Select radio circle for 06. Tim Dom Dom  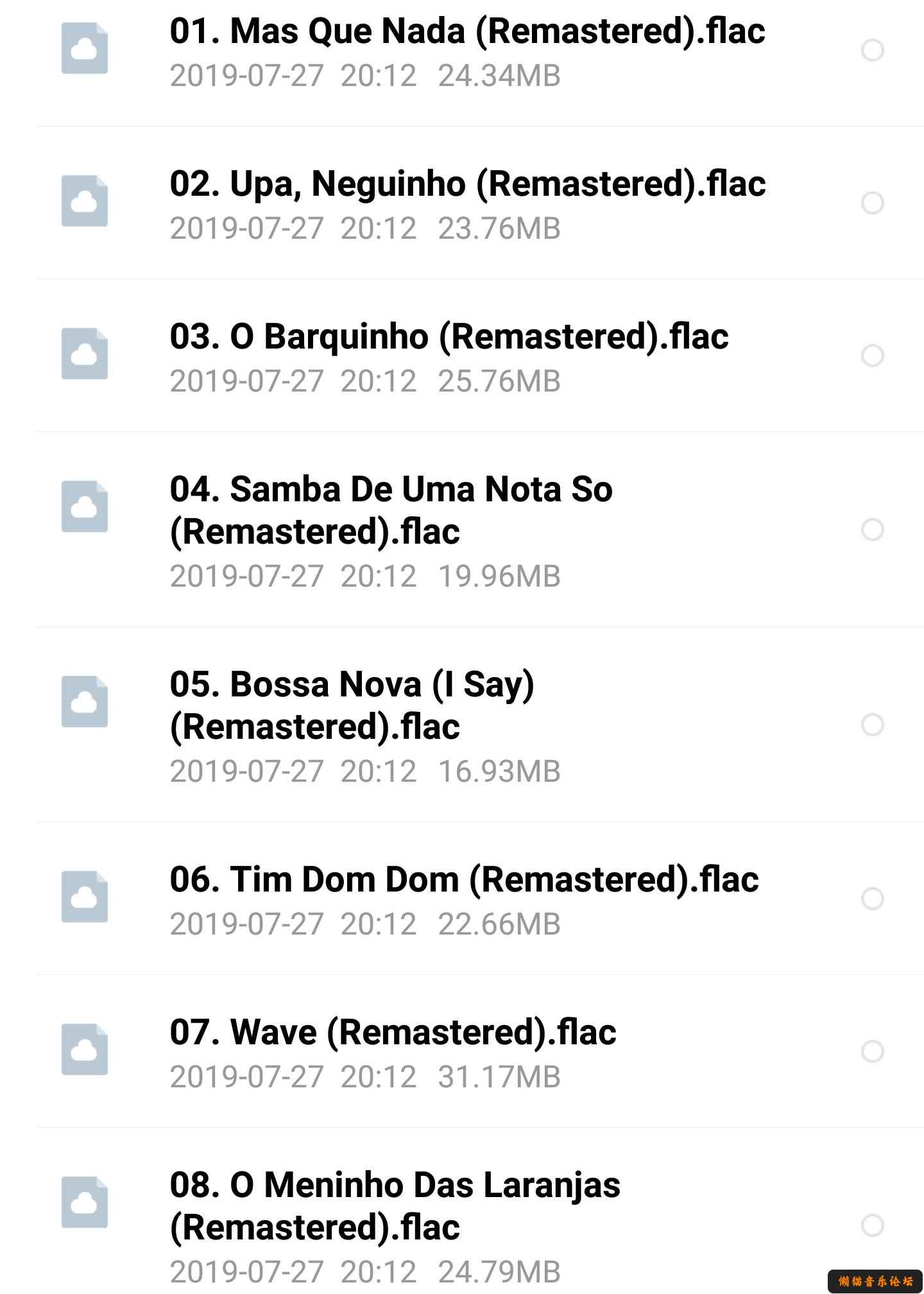click(873, 899)
